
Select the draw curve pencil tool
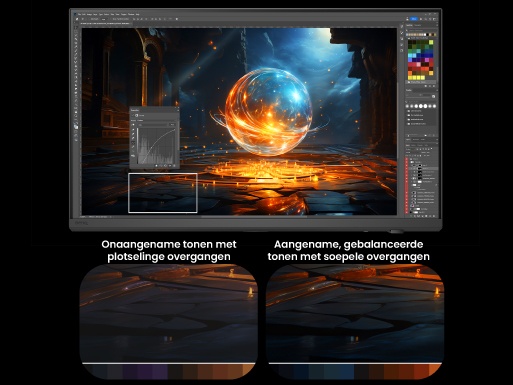click(133, 147)
